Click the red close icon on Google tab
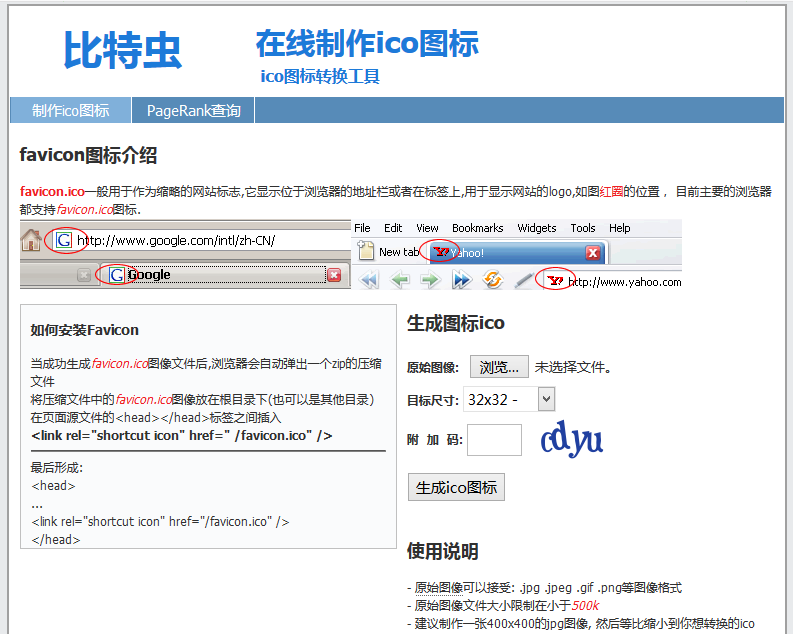Viewport: 793px width, 634px height. 334,275
